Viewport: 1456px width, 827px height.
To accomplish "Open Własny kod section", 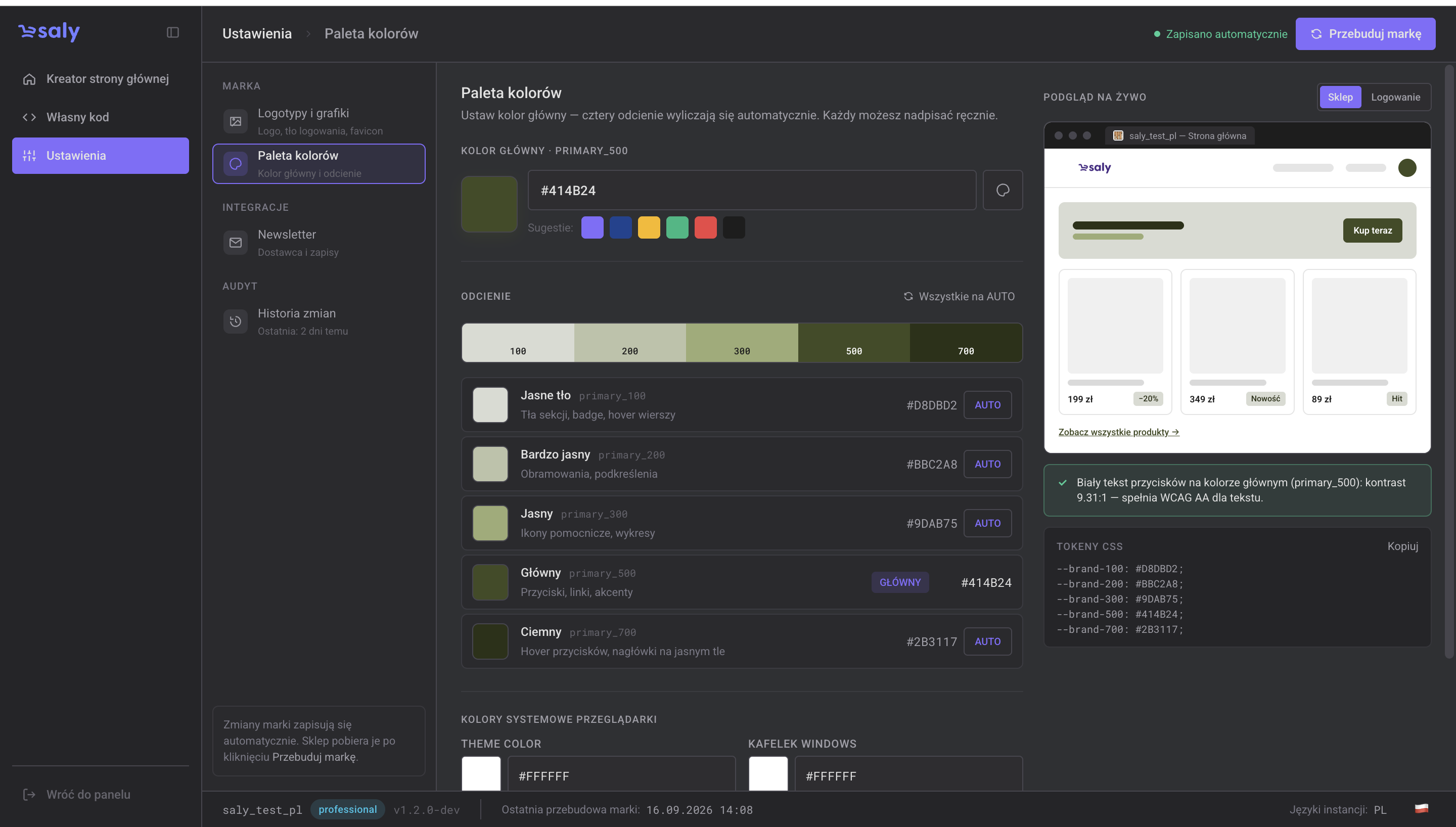I will 101,118.
